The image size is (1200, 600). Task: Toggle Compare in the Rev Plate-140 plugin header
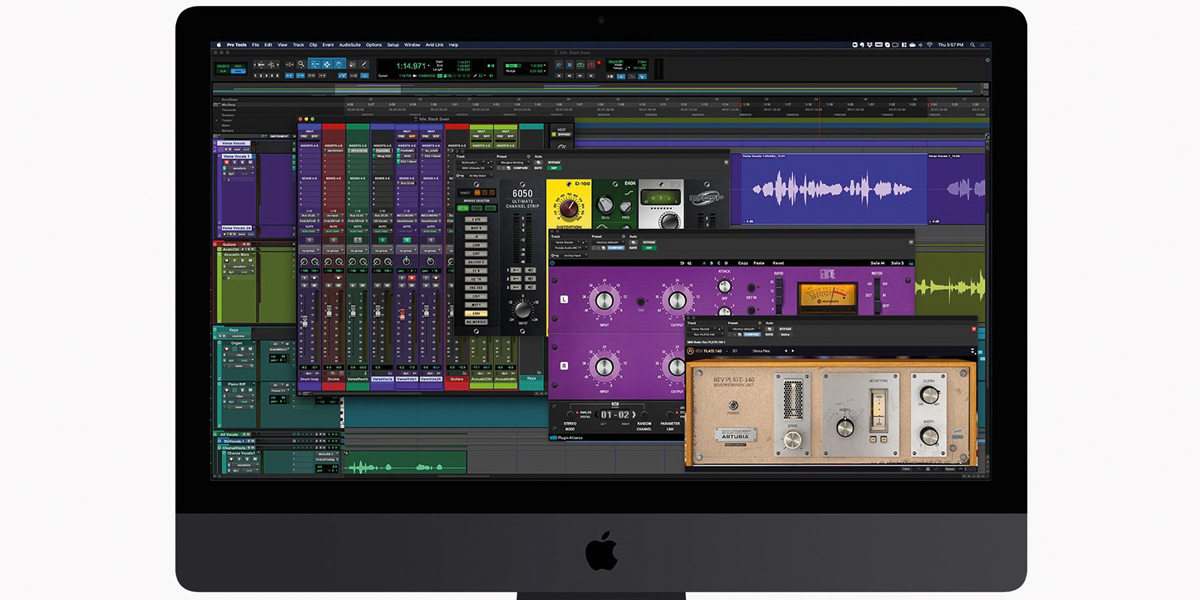tap(752, 335)
